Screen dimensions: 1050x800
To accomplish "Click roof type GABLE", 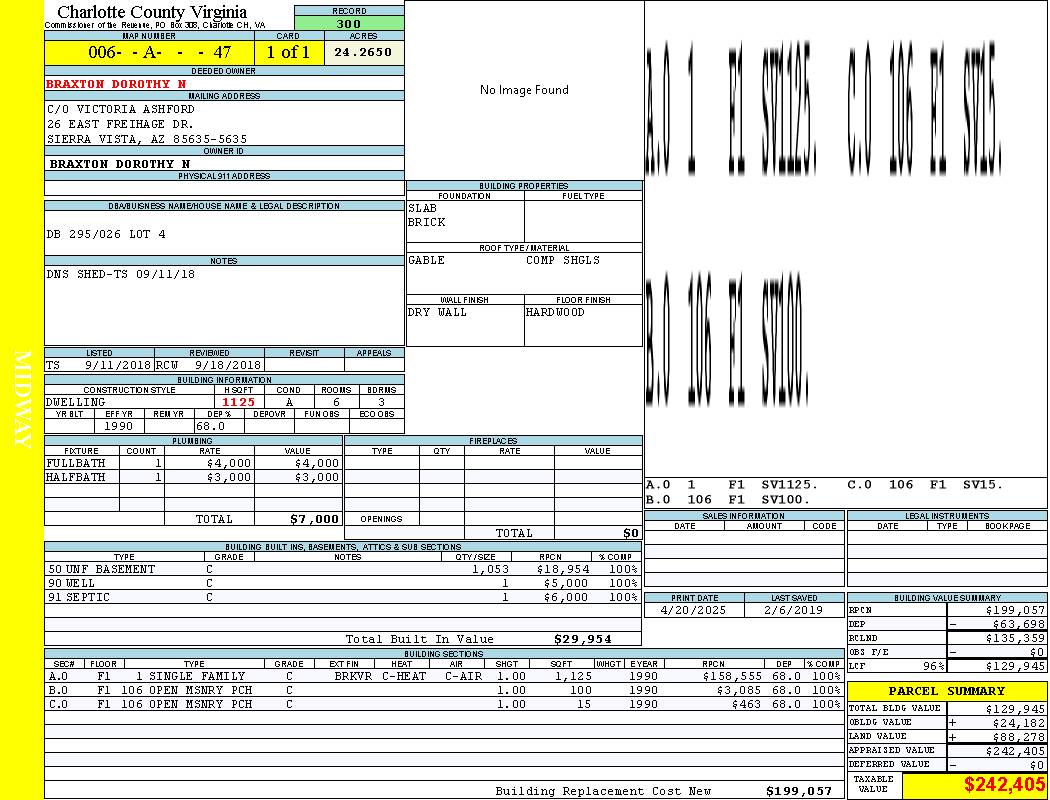I will point(427,260).
